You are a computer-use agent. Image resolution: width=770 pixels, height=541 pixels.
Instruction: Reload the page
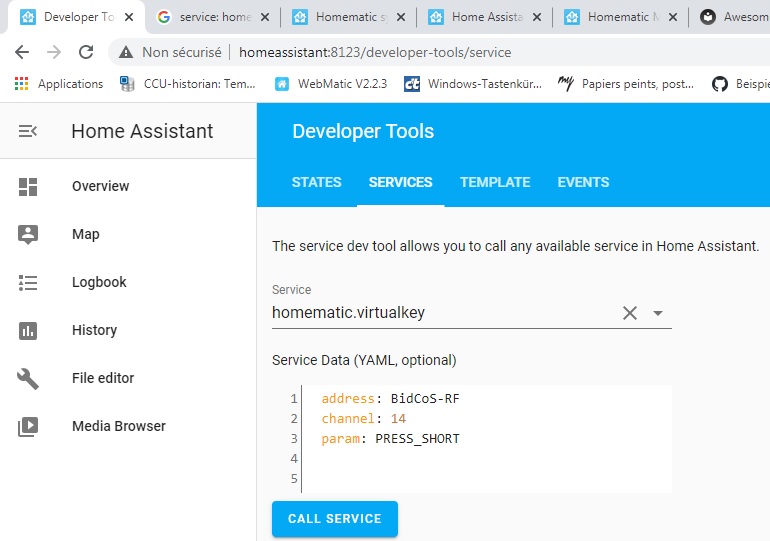tap(86, 52)
